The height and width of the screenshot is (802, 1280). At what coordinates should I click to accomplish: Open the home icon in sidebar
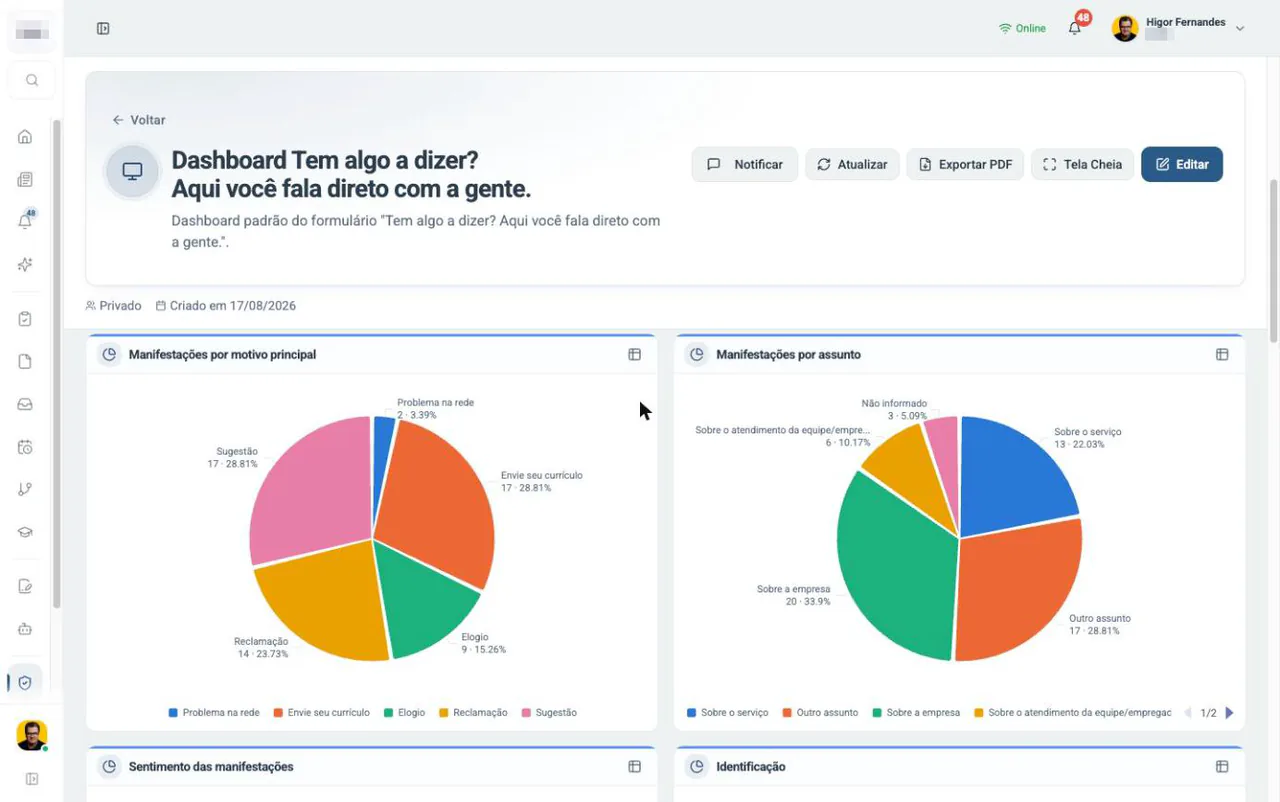[x=25, y=137]
